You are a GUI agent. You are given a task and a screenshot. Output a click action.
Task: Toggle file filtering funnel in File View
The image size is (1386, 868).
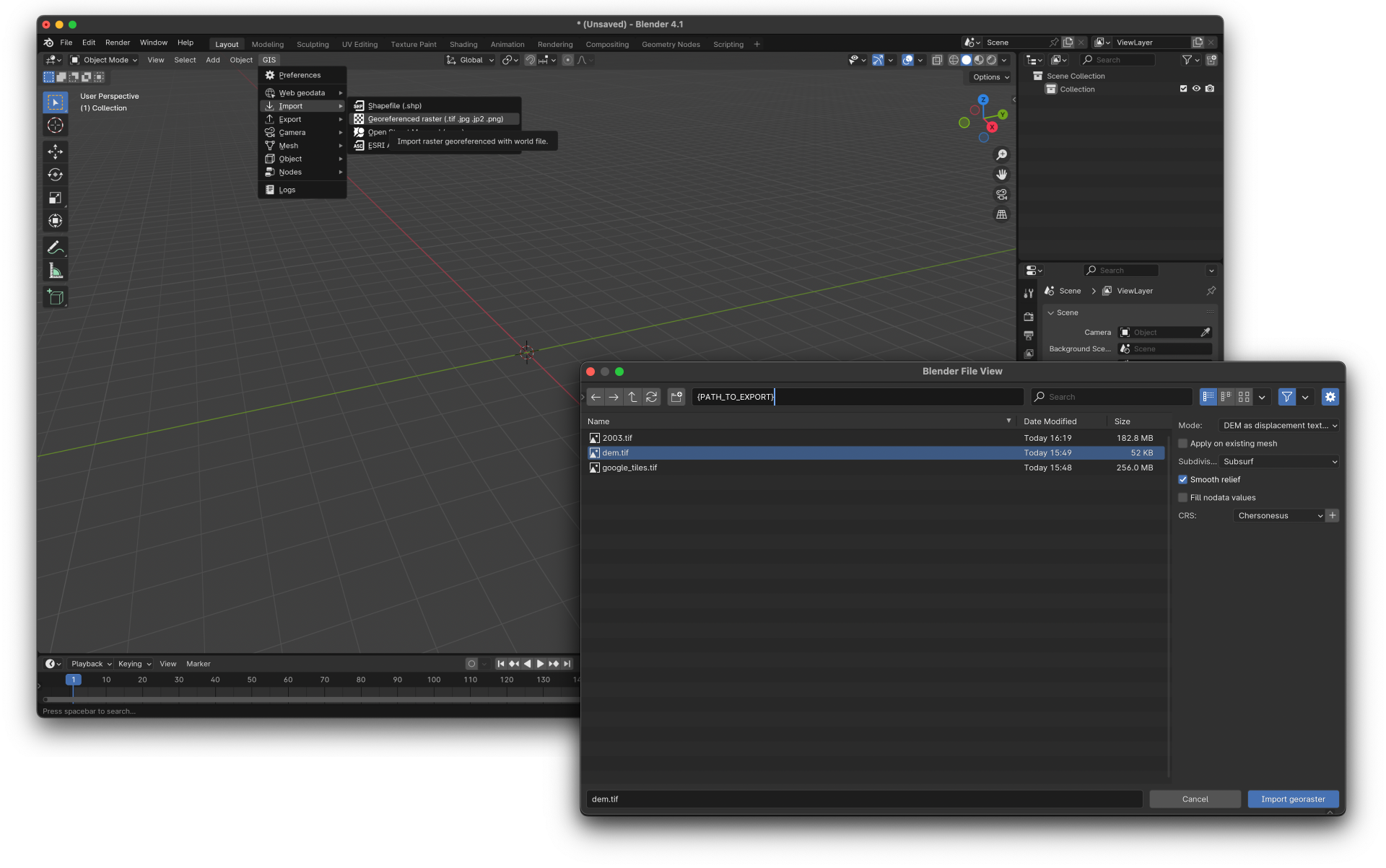pos(1286,397)
